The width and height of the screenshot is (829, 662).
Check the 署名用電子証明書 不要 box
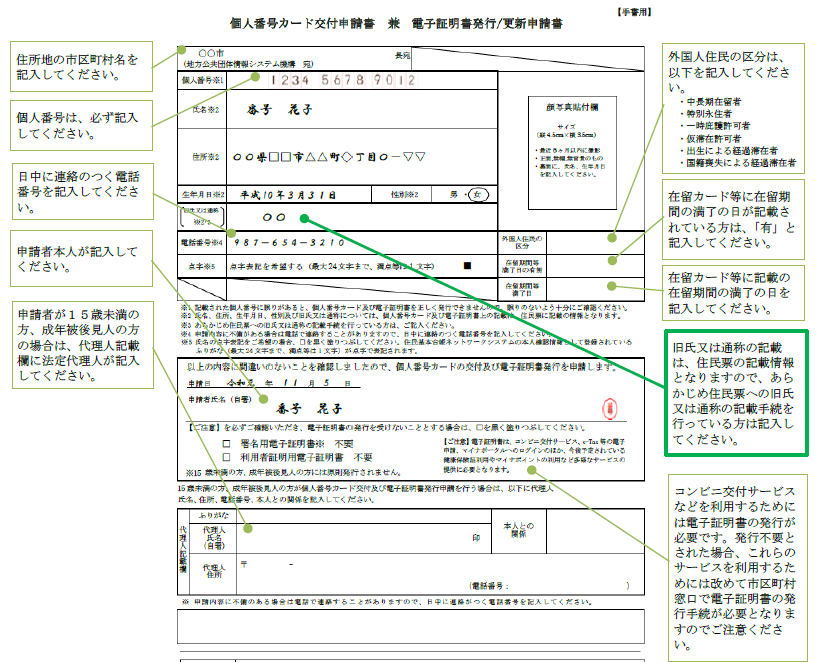pyautogui.click(x=226, y=444)
